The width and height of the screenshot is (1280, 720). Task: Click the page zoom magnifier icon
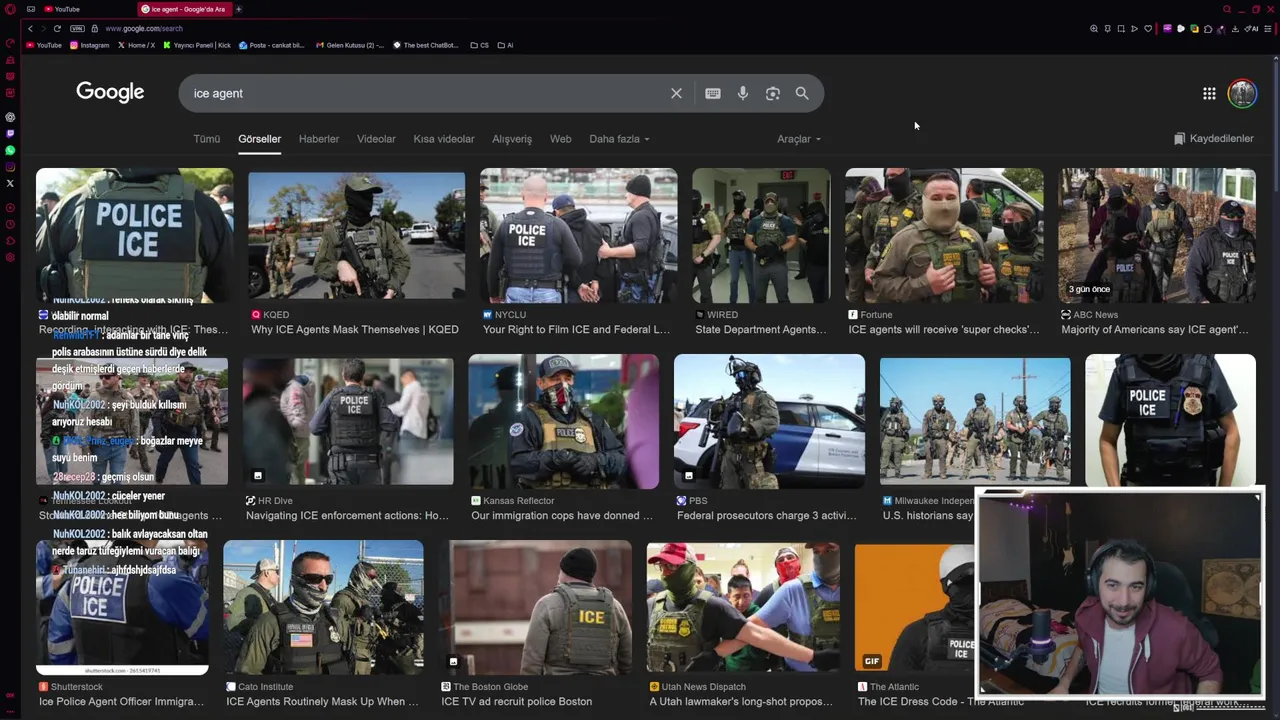point(1094,29)
